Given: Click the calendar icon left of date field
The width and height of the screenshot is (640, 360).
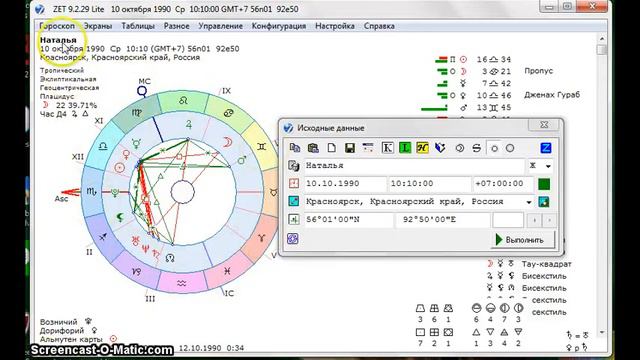Looking at the screenshot, I should pos(293,183).
